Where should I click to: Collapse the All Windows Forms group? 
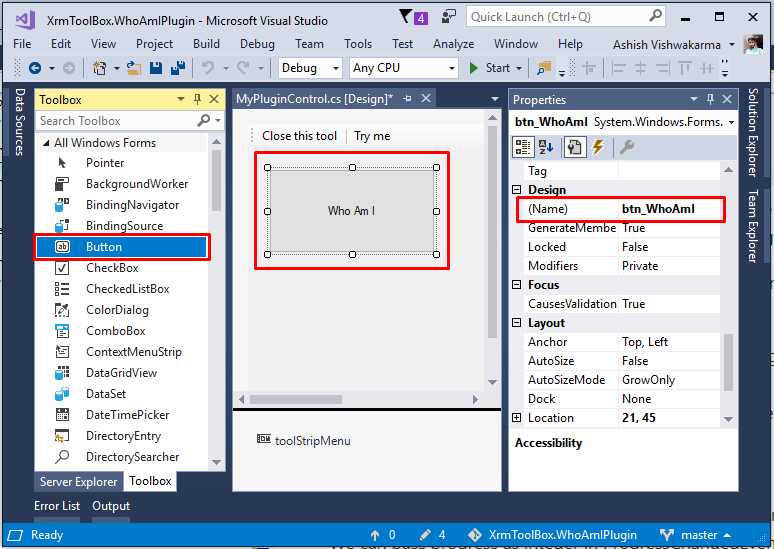click(46, 143)
